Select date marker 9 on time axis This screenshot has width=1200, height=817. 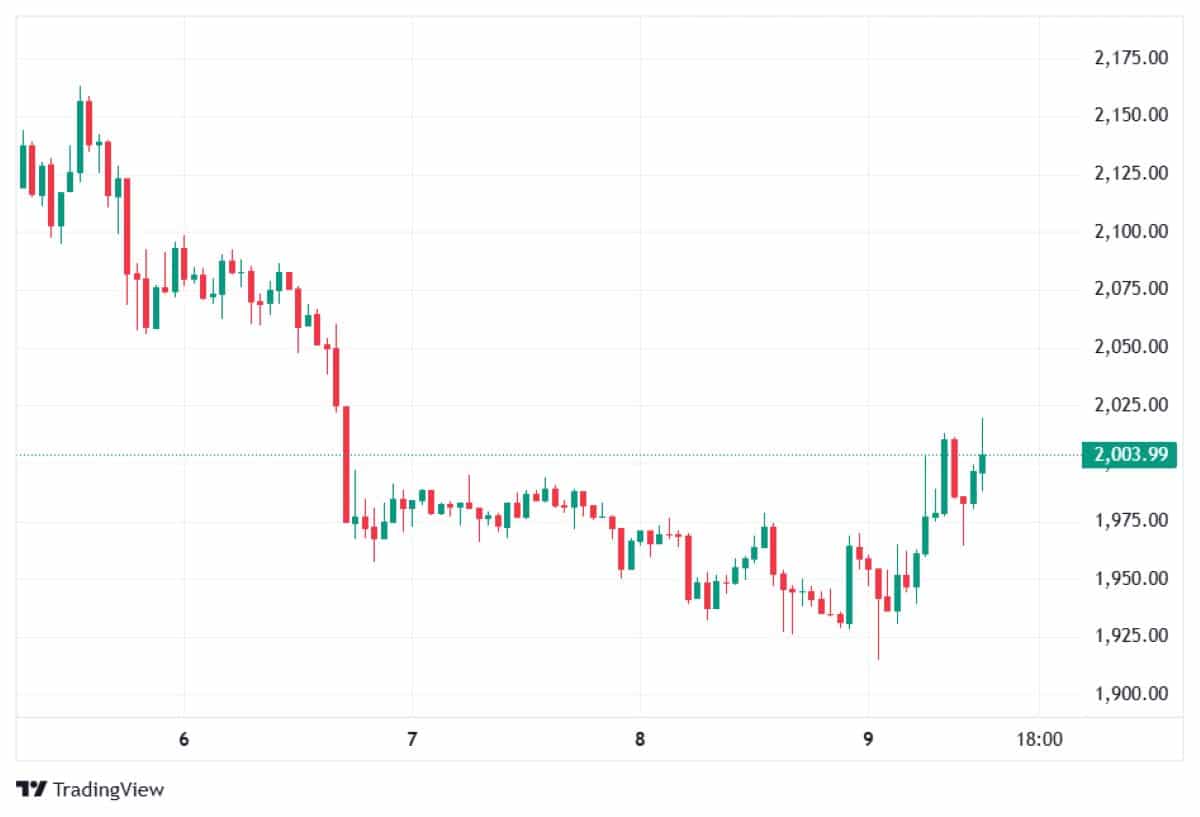click(x=868, y=740)
